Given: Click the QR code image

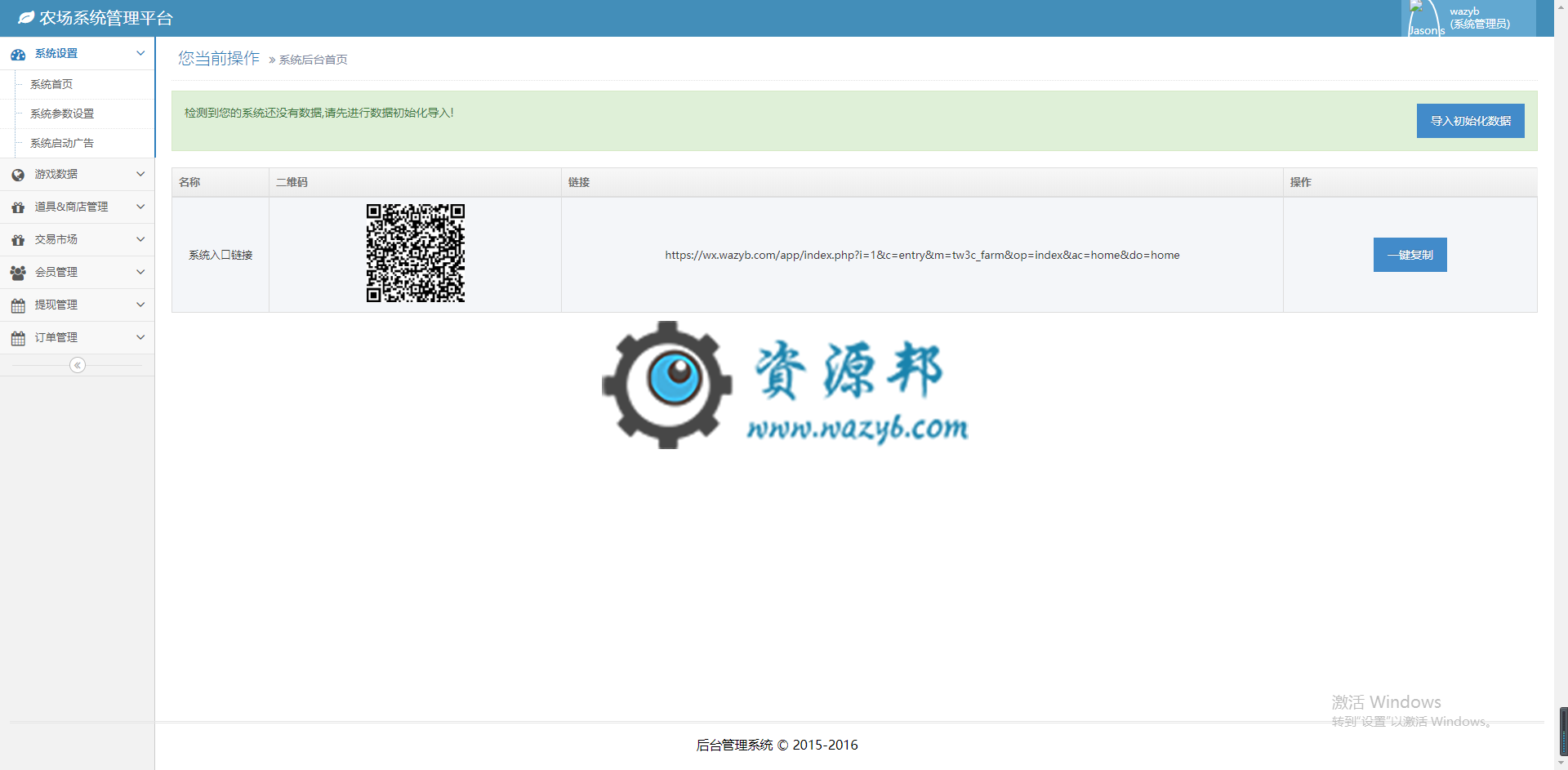Looking at the screenshot, I should [416, 253].
